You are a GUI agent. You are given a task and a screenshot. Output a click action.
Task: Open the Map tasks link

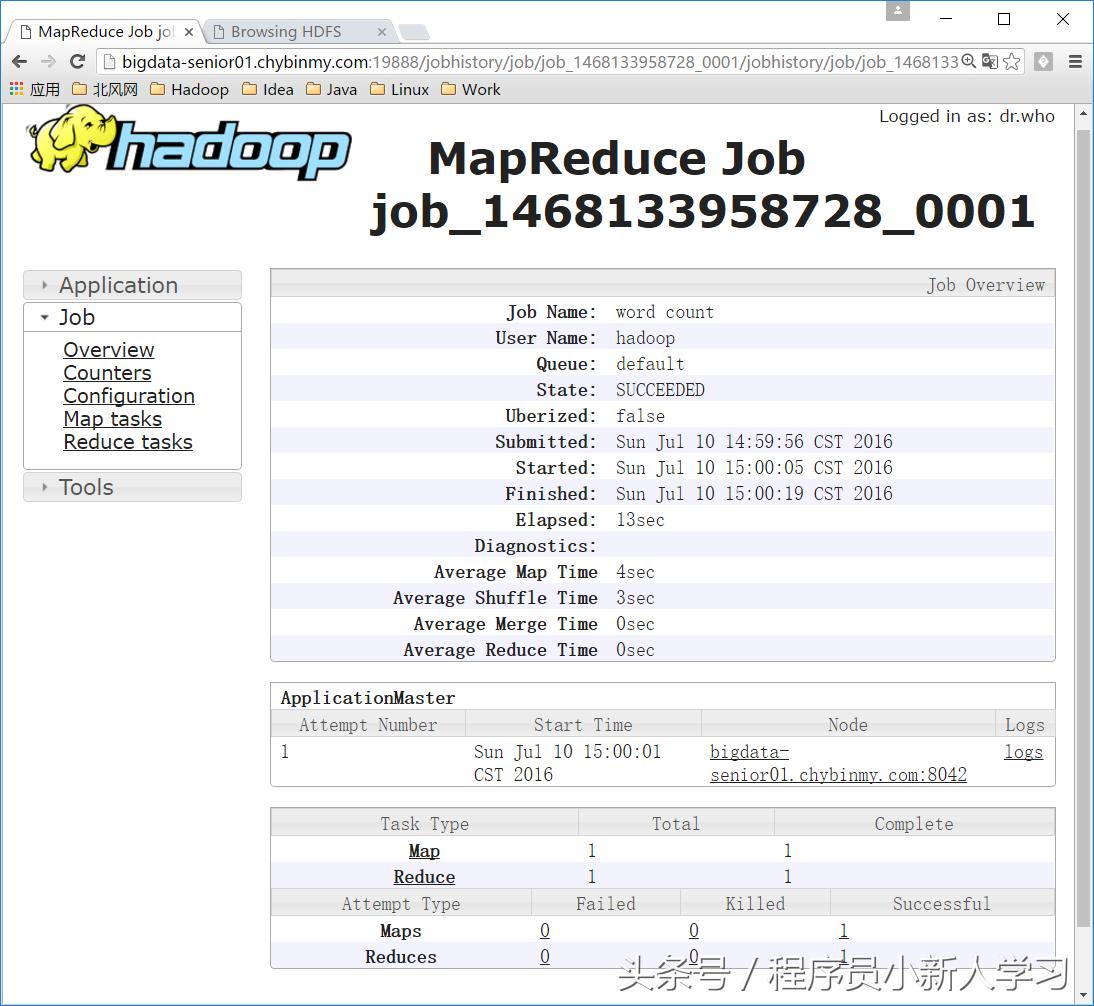pos(112,419)
